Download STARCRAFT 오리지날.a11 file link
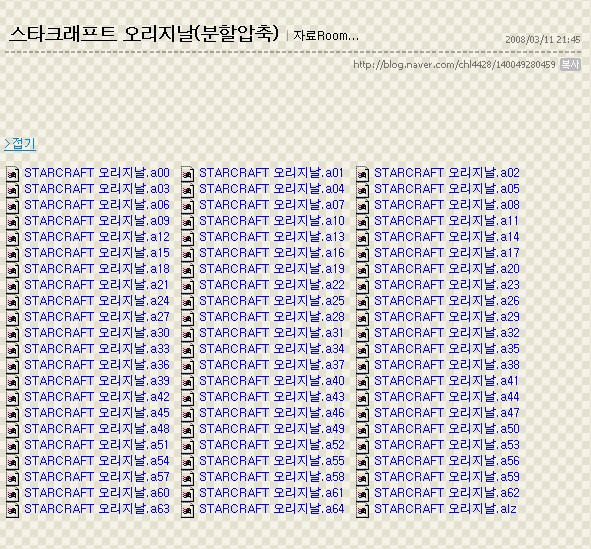Viewport: 591px width, 549px height. pos(446,220)
